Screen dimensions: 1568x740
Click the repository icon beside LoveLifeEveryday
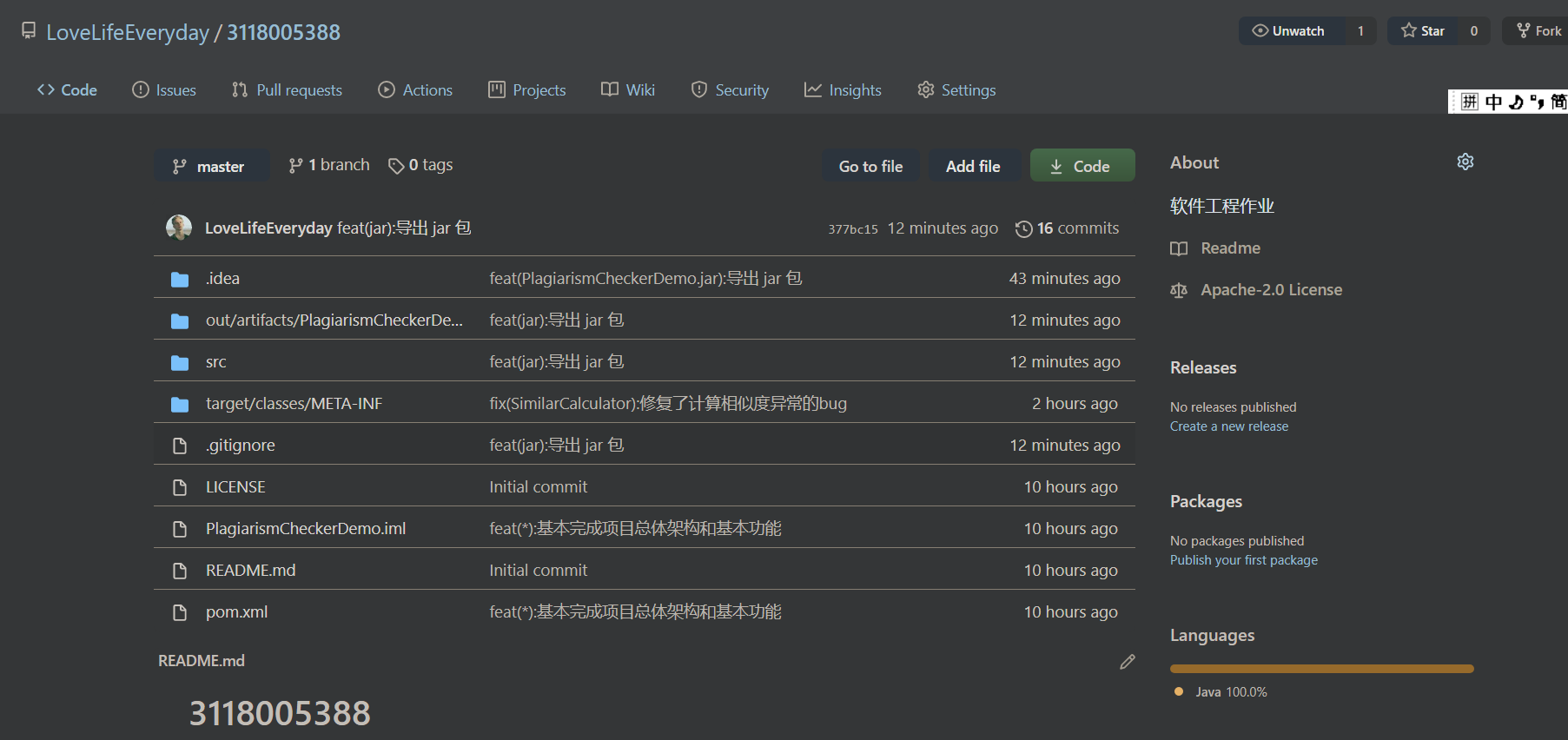[x=29, y=31]
